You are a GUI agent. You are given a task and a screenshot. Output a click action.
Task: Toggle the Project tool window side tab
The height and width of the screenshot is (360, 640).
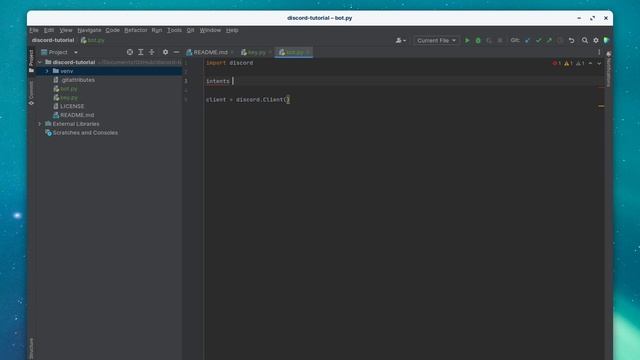click(x=31, y=61)
